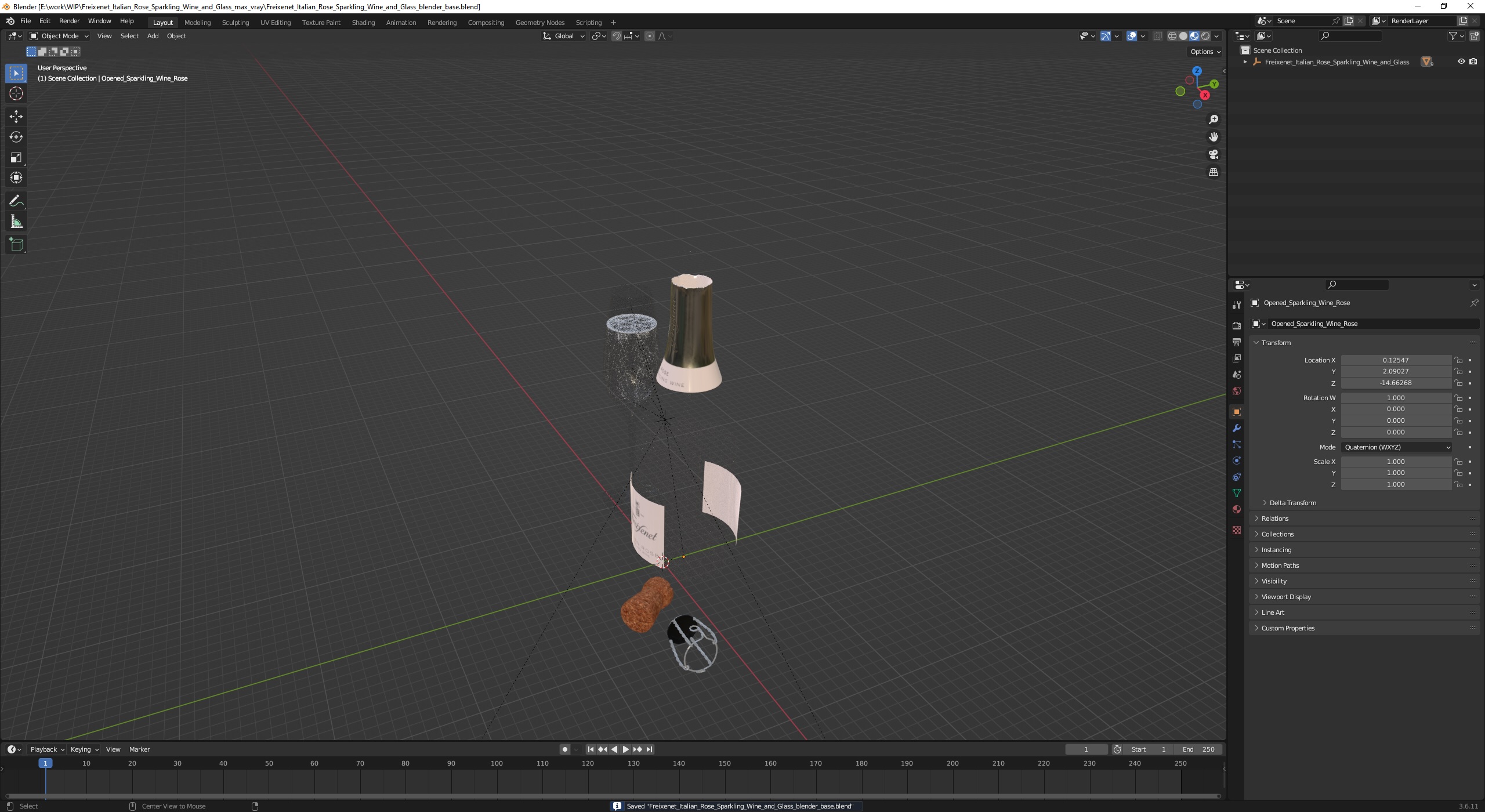Switch to UV Editing workspace tab

click(x=275, y=23)
